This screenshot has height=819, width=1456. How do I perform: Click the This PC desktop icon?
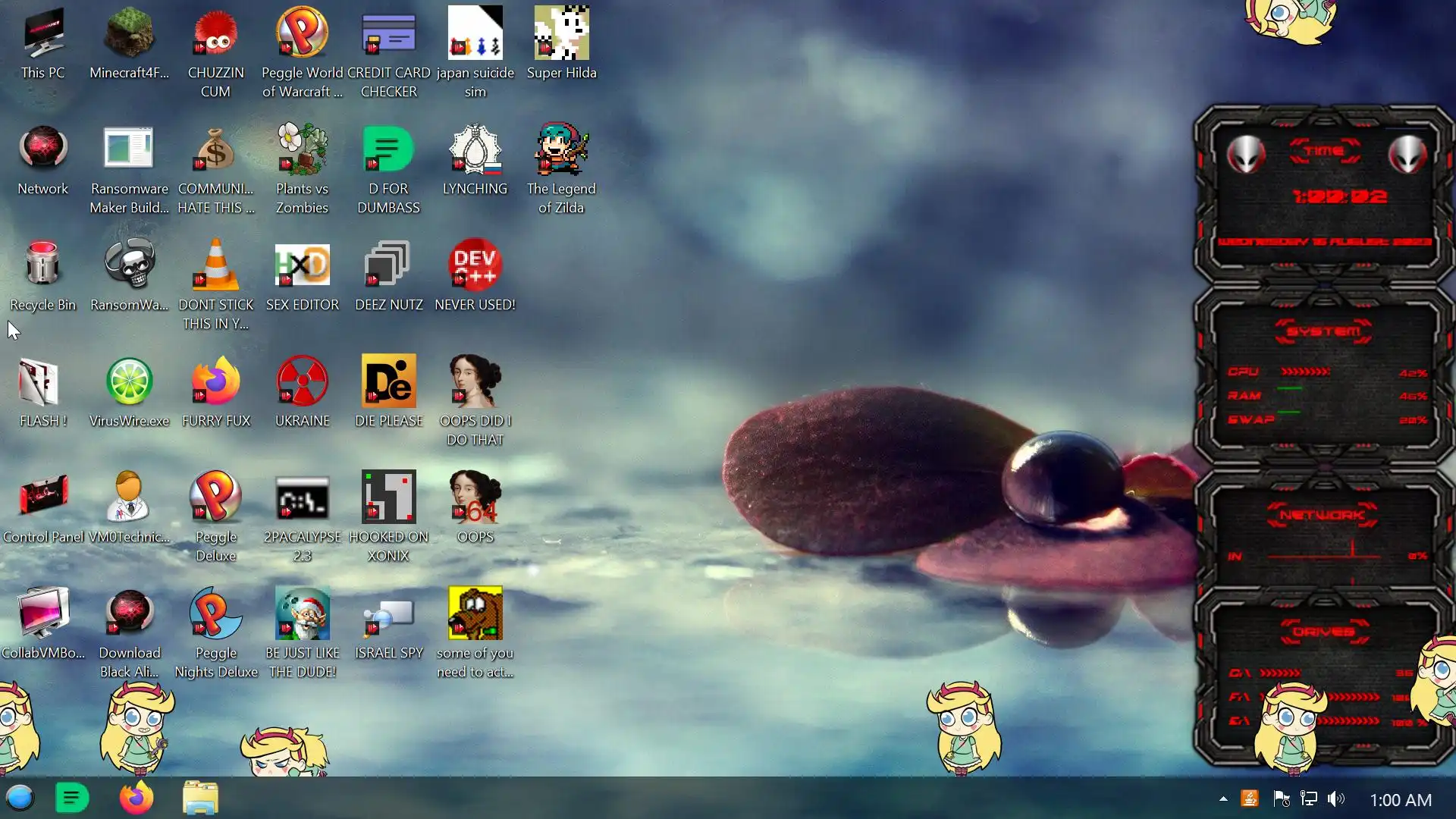tap(42, 33)
